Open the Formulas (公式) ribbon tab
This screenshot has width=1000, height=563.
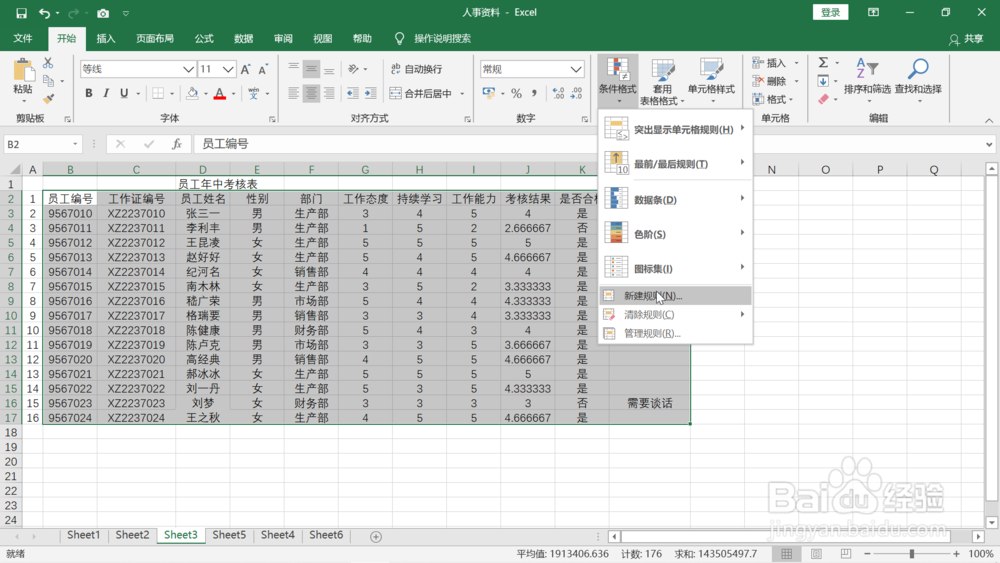(x=204, y=39)
